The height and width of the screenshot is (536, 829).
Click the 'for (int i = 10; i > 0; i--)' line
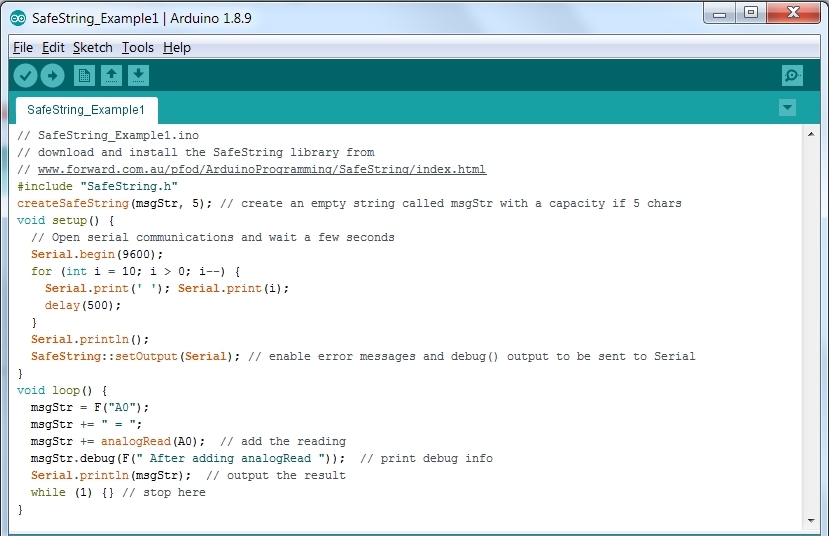click(x=135, y=271)
